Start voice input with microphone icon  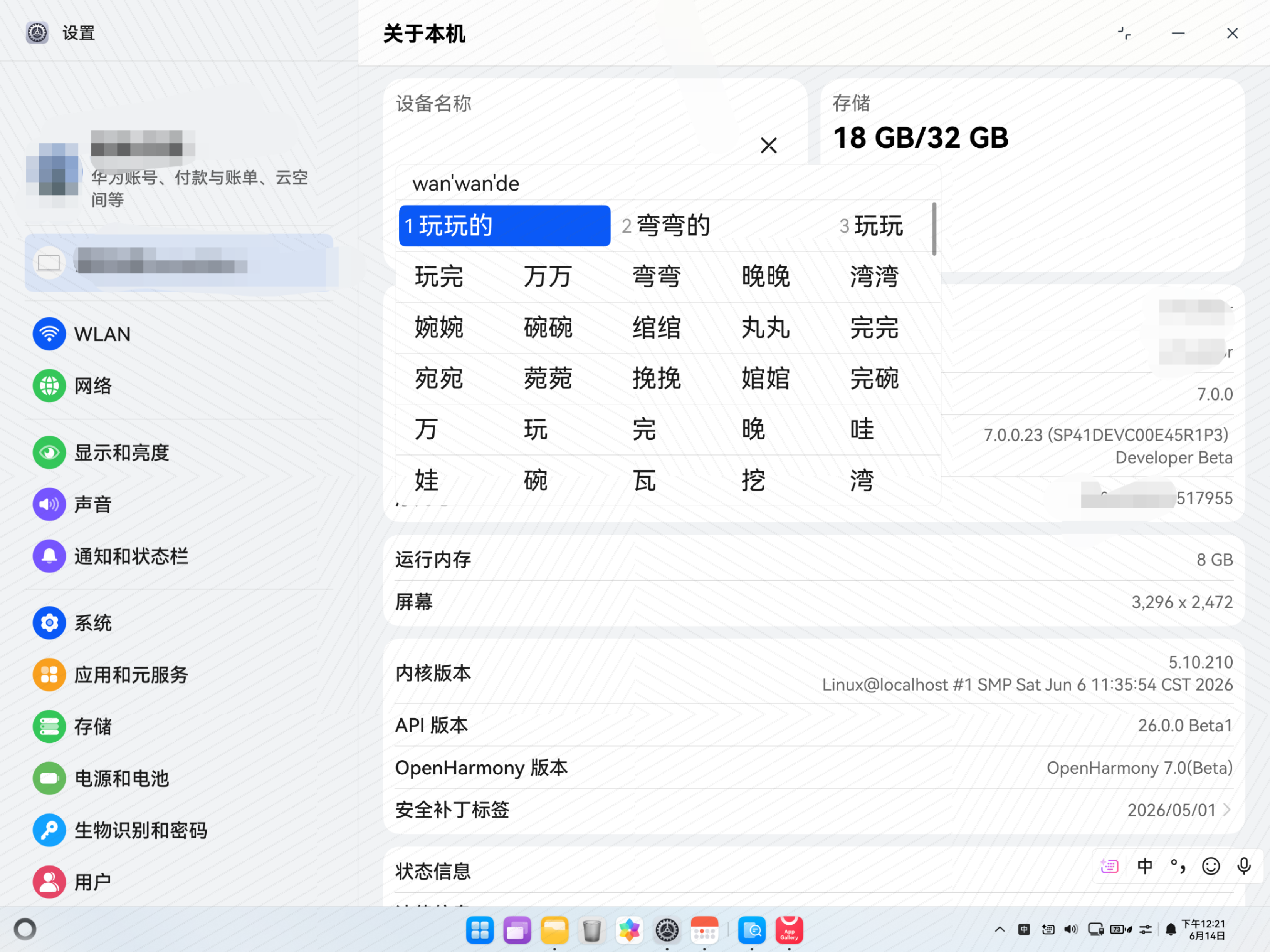[1244, 866]
